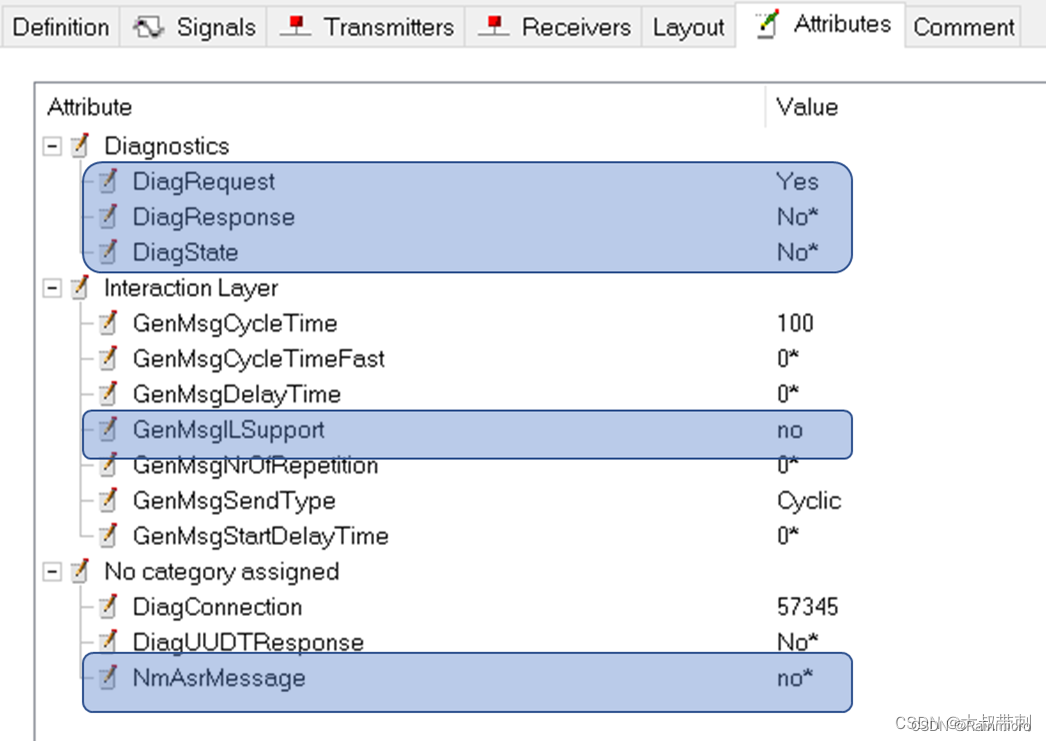Open the Comment tab
The image size is (1046, 741).
963,27
